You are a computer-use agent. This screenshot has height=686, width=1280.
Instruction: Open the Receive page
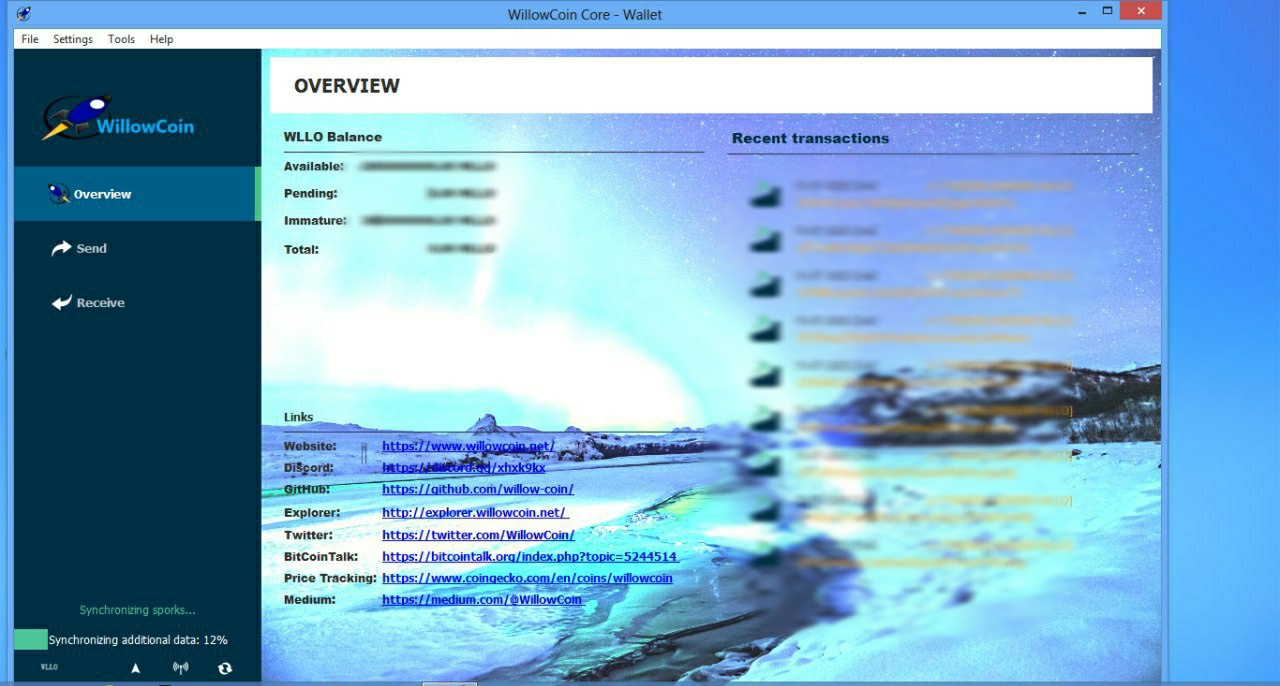point(137,302)
